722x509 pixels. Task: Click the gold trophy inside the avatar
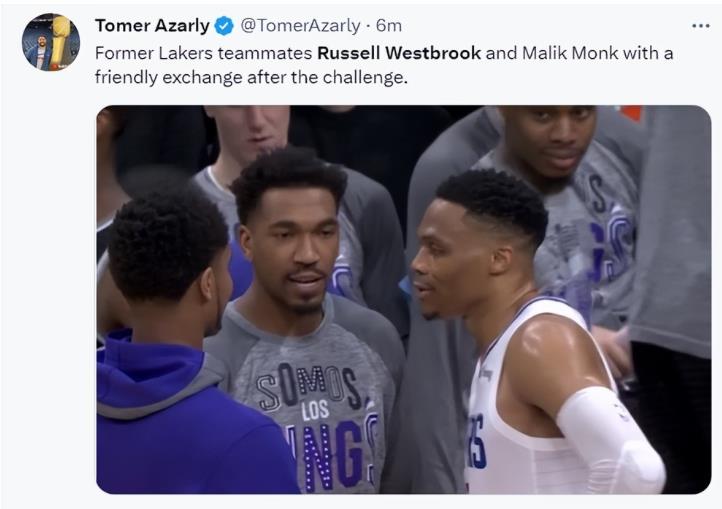click(x=60, y=39)
